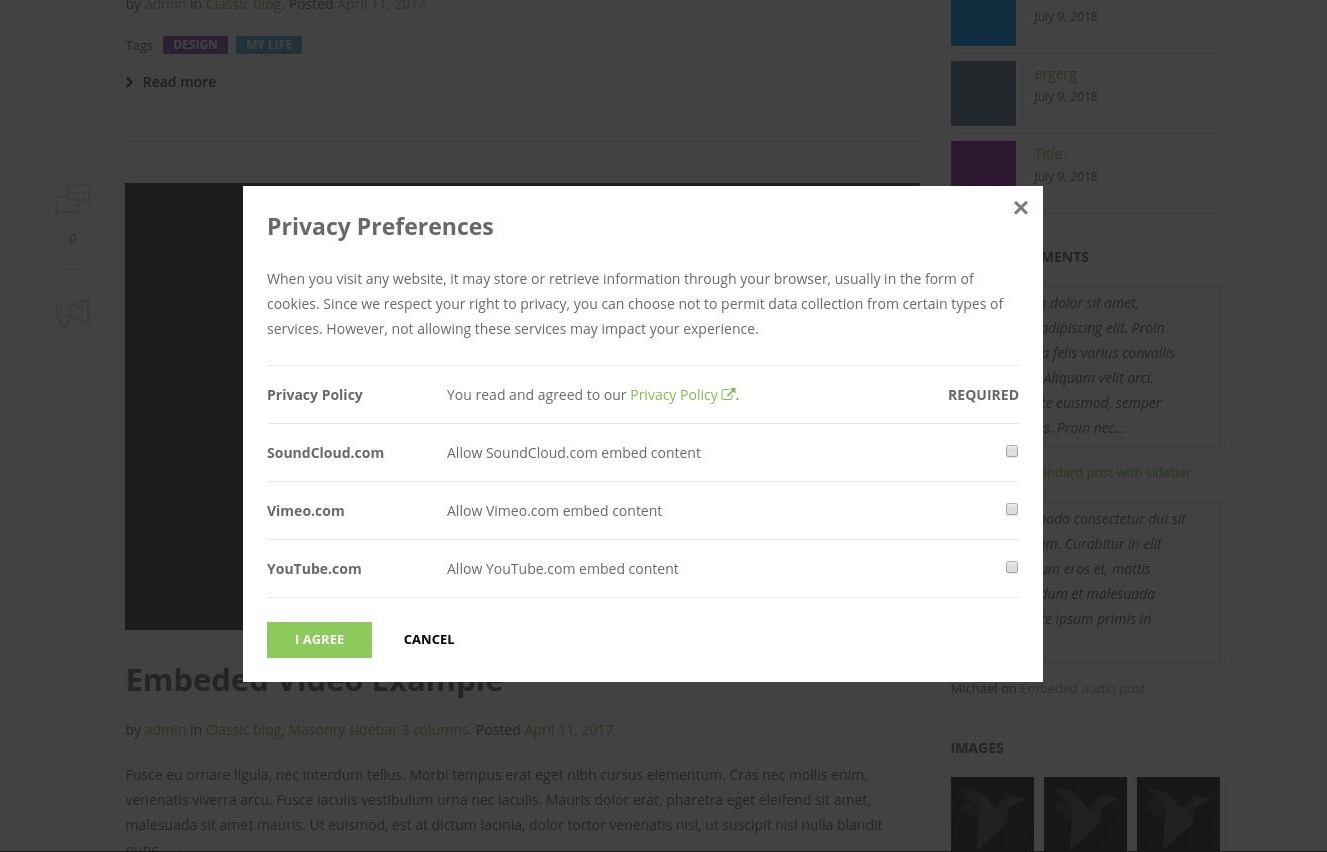Click the external link icon beside Privacy Policy

click(x=728, y=395)
